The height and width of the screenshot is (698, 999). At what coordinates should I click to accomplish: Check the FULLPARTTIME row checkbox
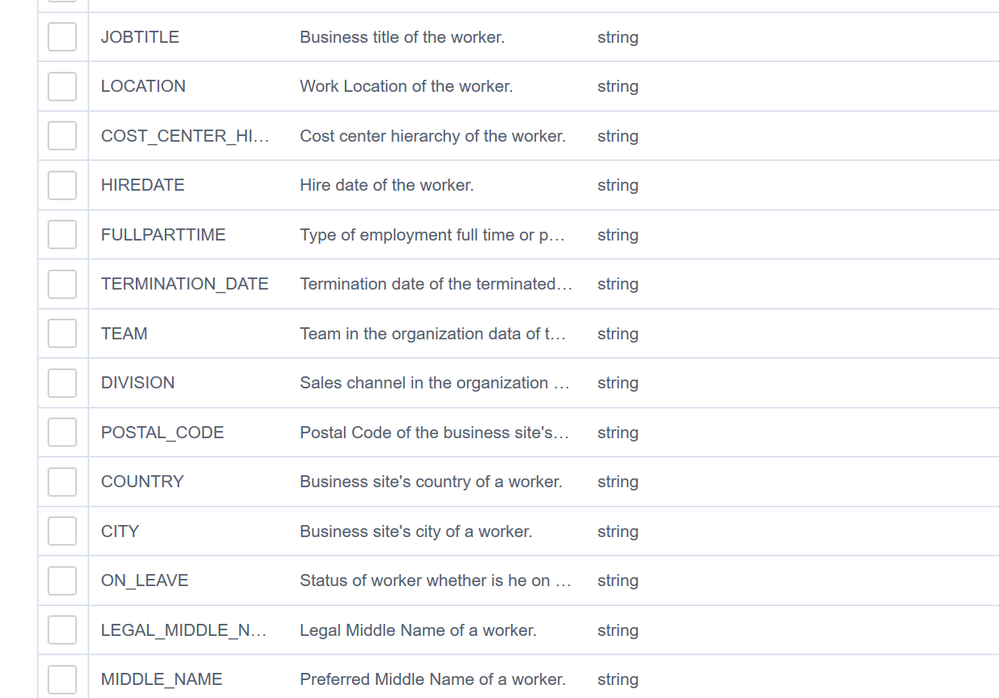pos(62,235)
